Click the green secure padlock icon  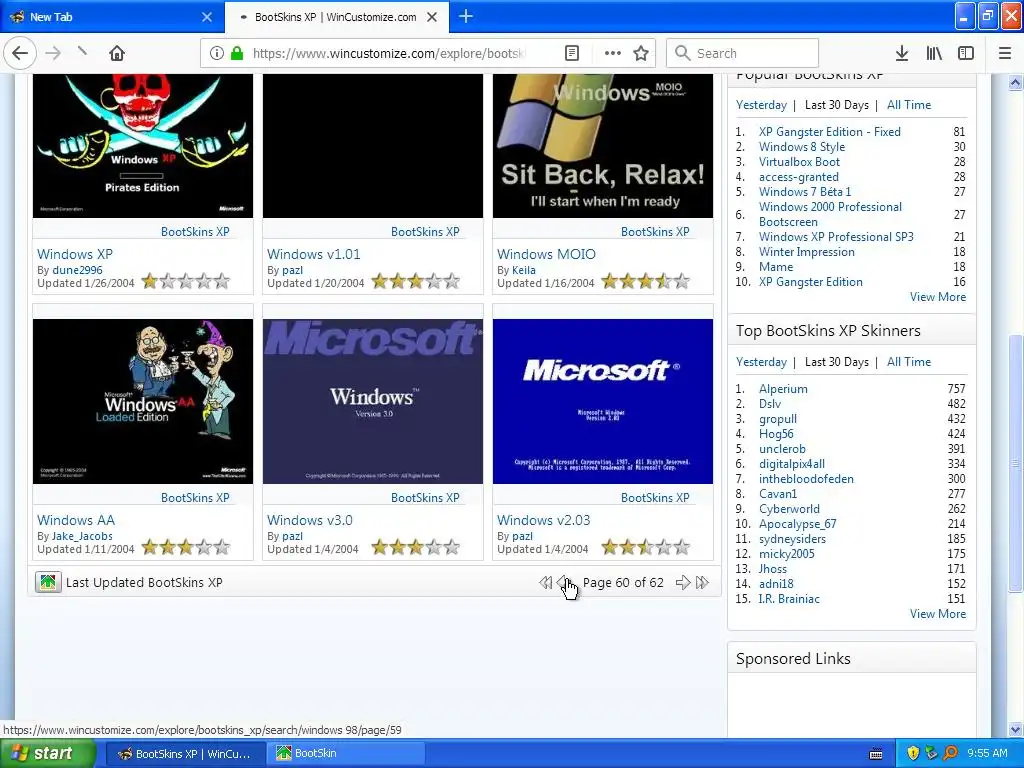point(236,53)
